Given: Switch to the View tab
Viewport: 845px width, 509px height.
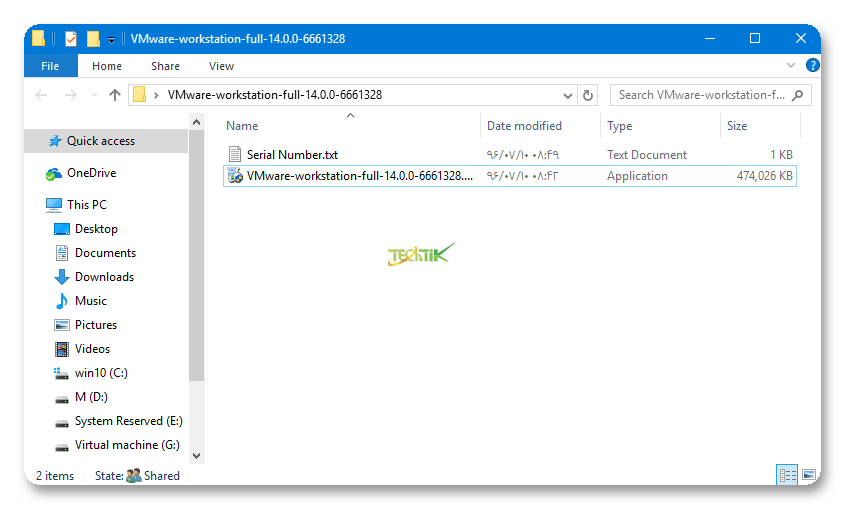Looking at the screenshot, I should 221,66.
